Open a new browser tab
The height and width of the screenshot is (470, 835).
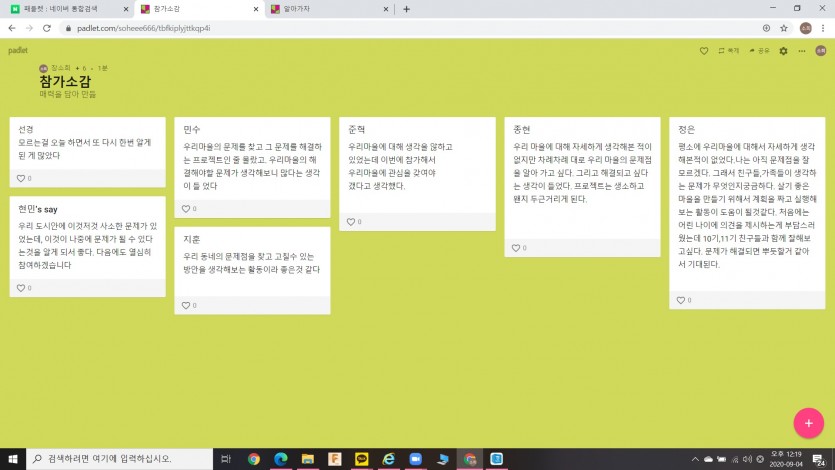click(x=406, y=9)
